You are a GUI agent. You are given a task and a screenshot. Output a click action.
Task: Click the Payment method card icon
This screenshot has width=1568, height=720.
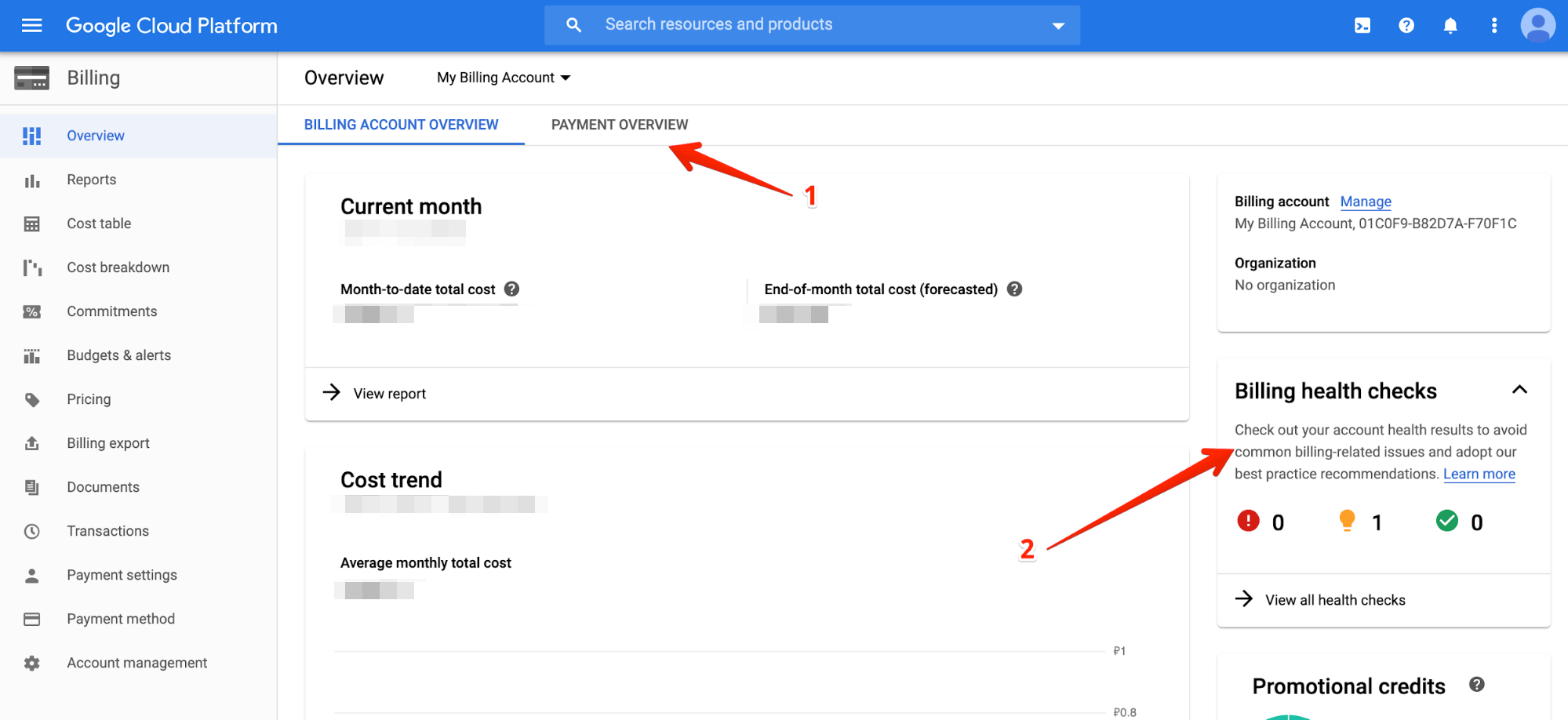tap(32, 620)
